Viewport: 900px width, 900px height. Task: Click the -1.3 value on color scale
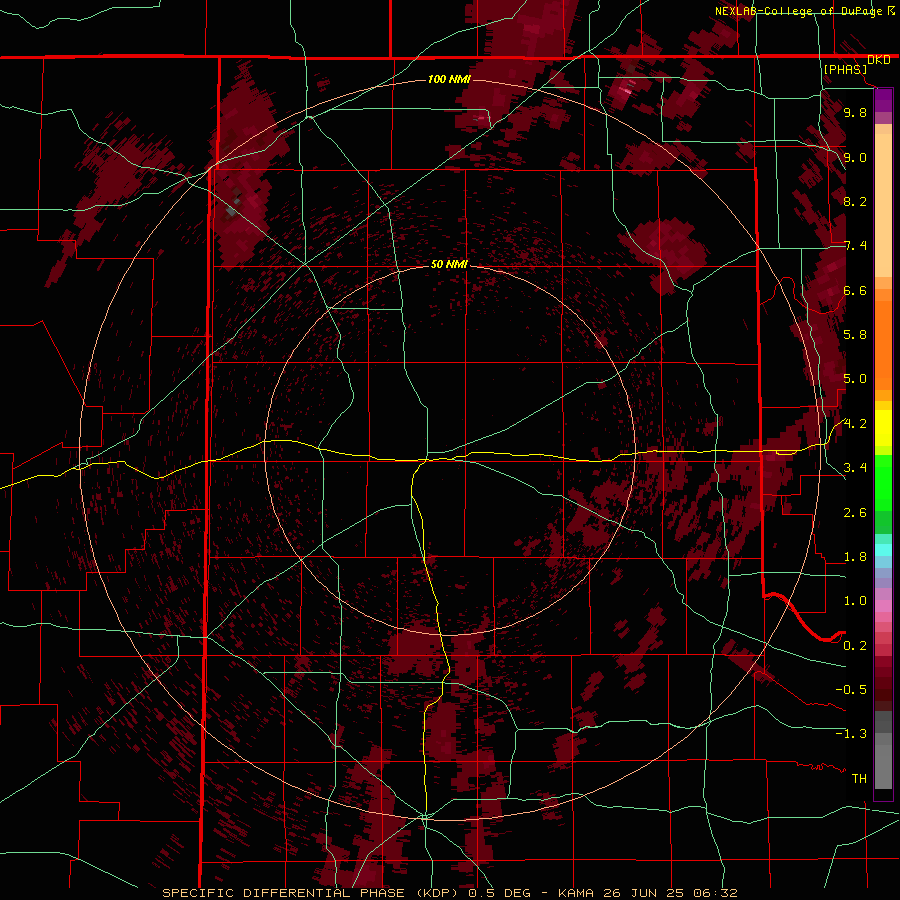tap(851, 734)
